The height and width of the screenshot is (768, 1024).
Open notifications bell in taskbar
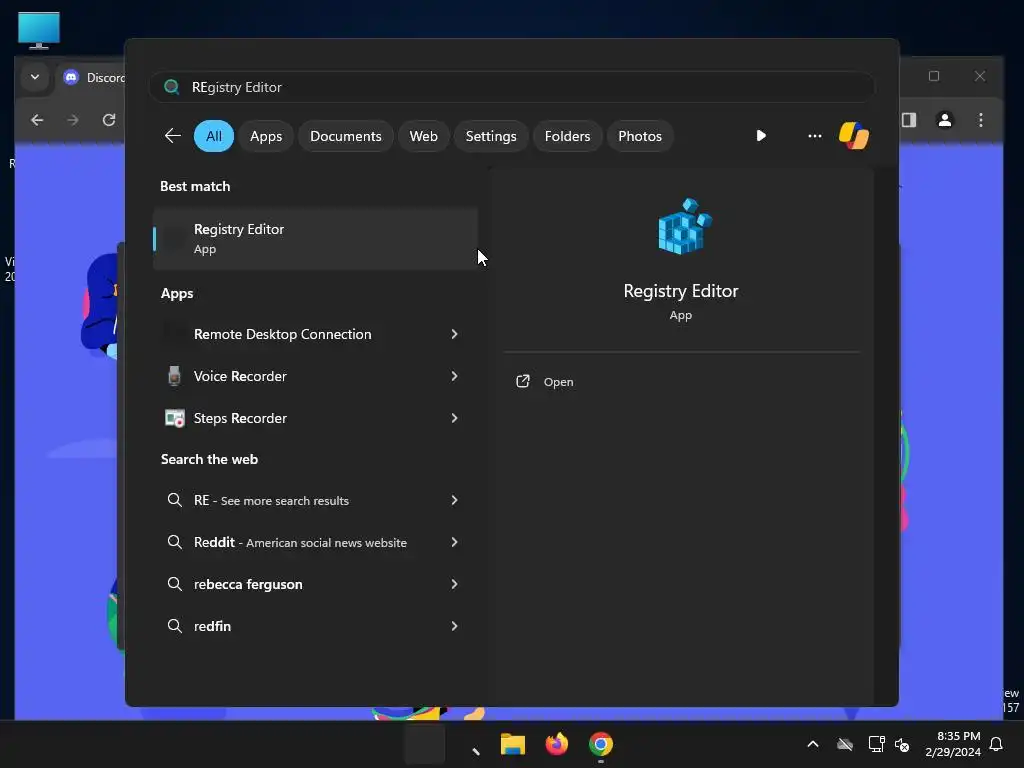tap(997, 744)
